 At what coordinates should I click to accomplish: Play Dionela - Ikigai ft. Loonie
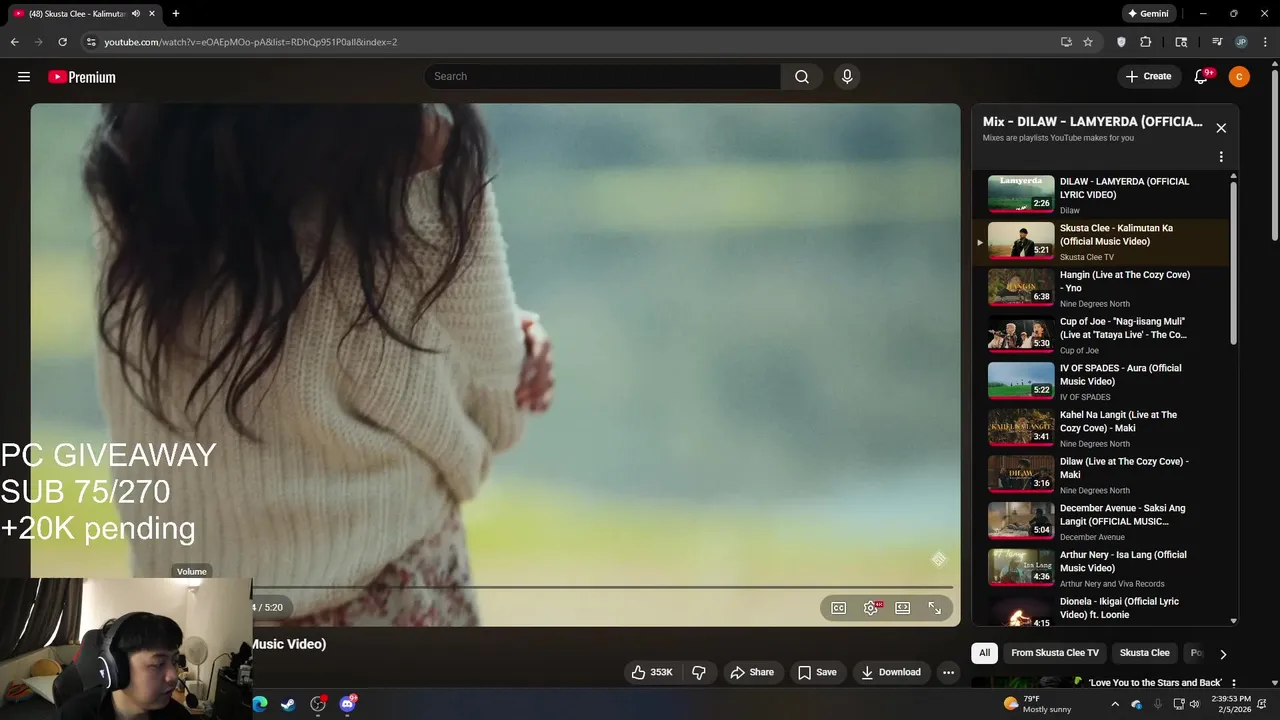click(x=1100, y=611)
